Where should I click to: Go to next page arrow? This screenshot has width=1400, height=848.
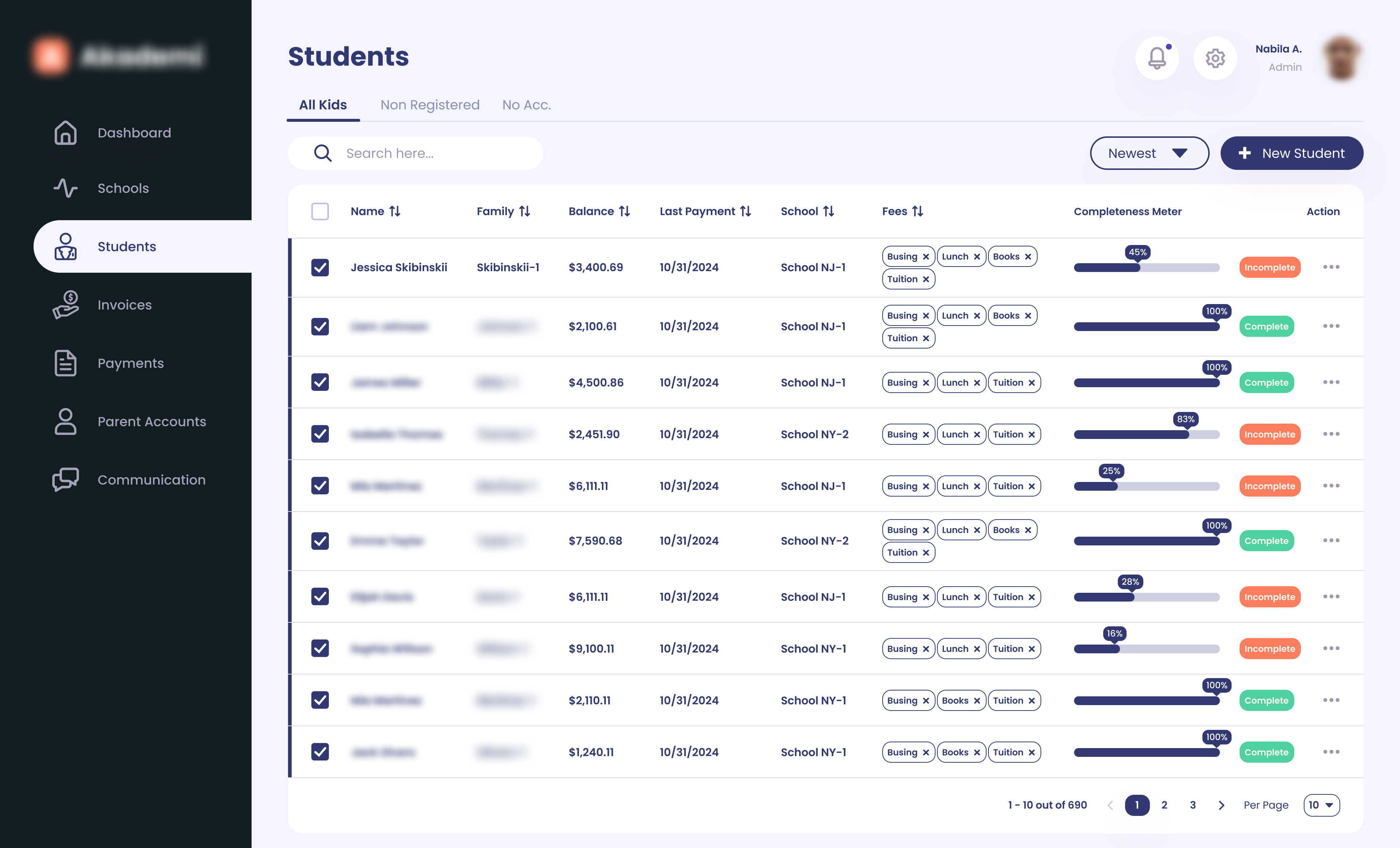click(1221, 805)
